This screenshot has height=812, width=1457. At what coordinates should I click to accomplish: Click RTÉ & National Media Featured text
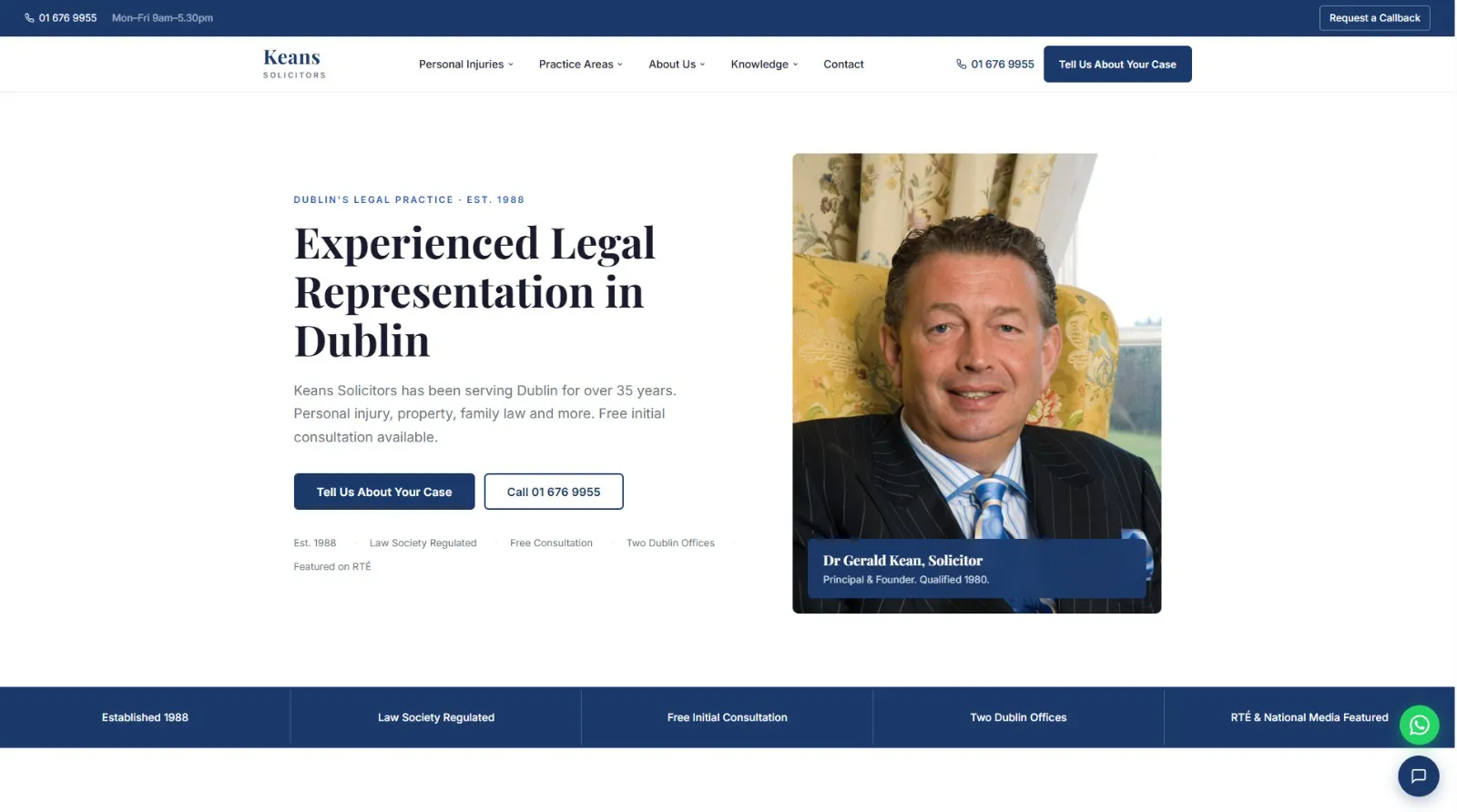coord(1309,717)
